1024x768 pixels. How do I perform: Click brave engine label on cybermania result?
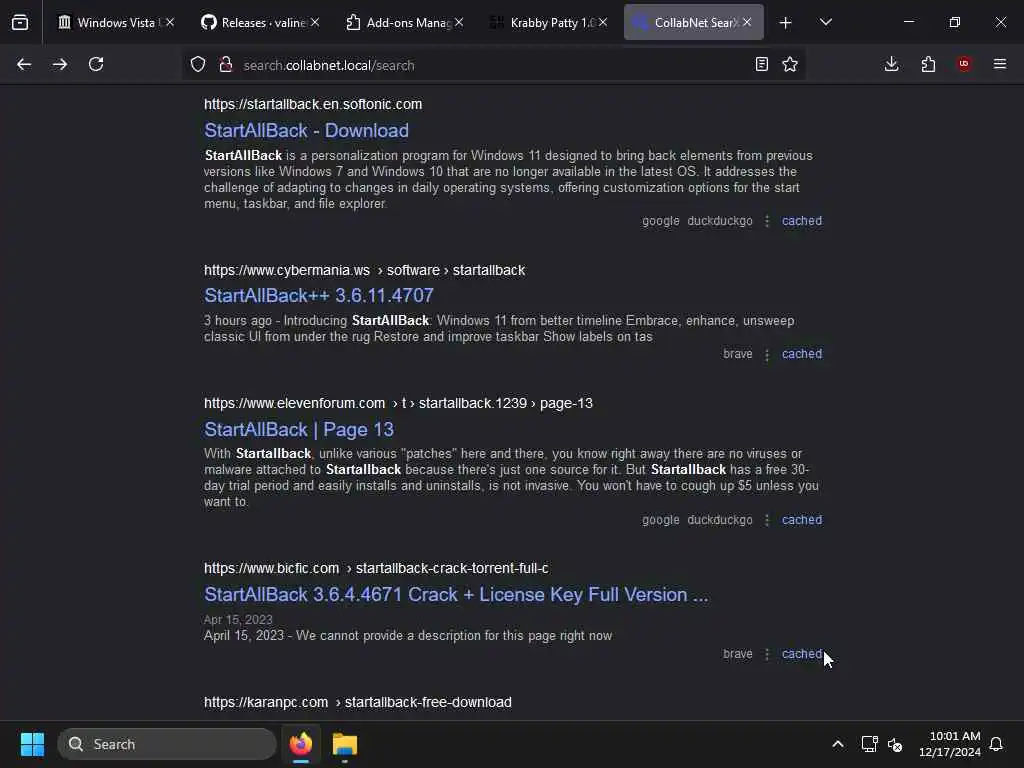[x=737, y=354]
